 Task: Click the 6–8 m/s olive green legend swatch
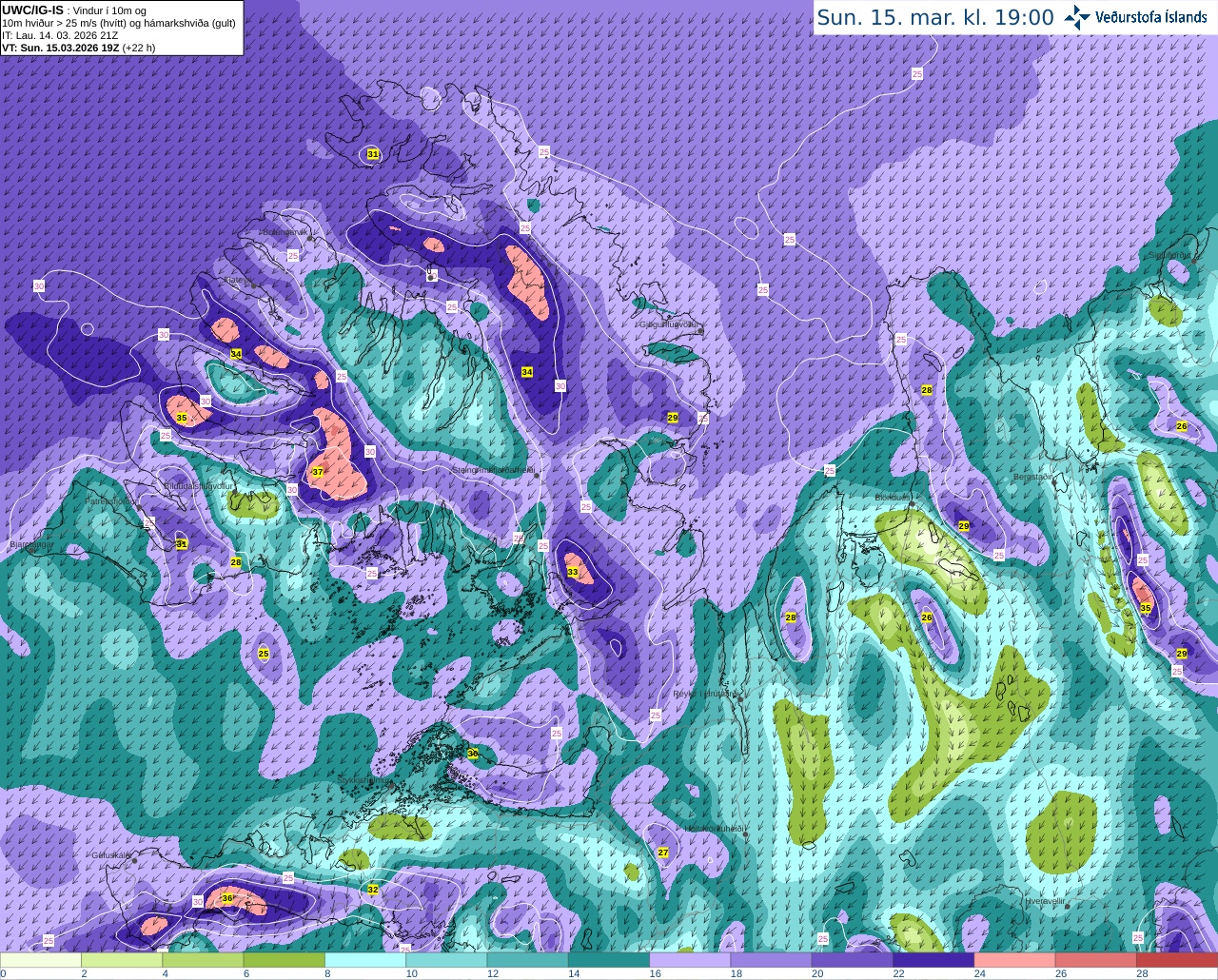[x=285, y=960]
